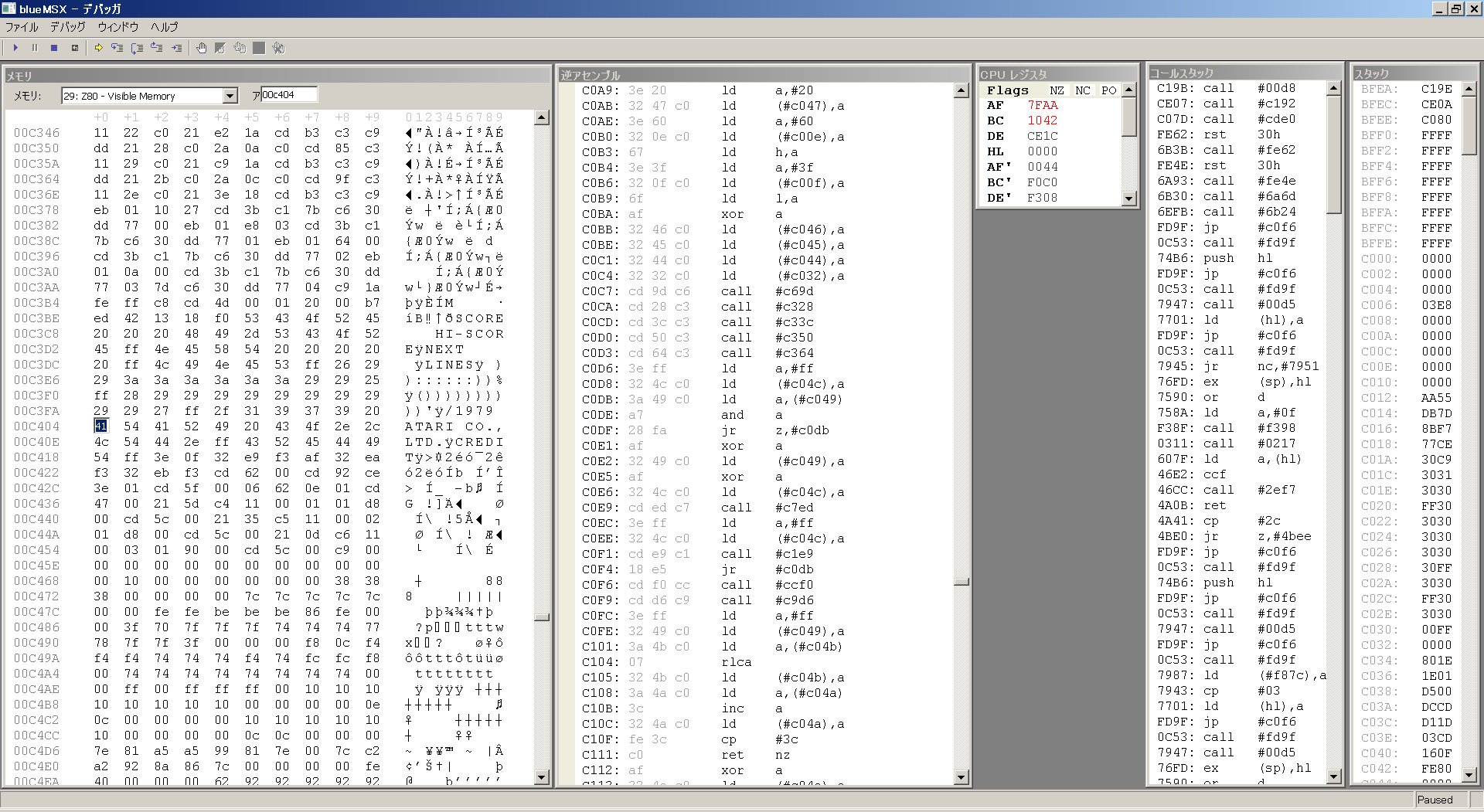Click stack panel scrollbar down arrow
This screenshot has height=812, width=1484.
(1470, 776)
